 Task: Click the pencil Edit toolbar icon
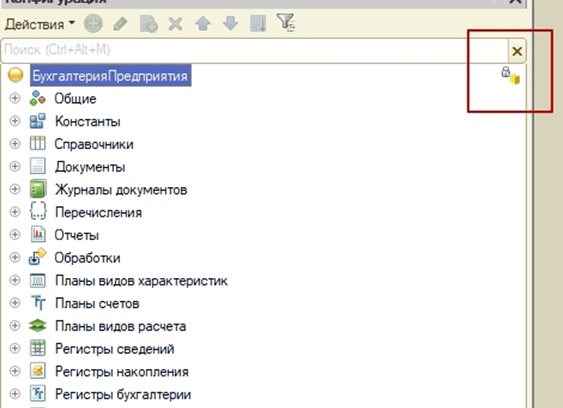120,24
